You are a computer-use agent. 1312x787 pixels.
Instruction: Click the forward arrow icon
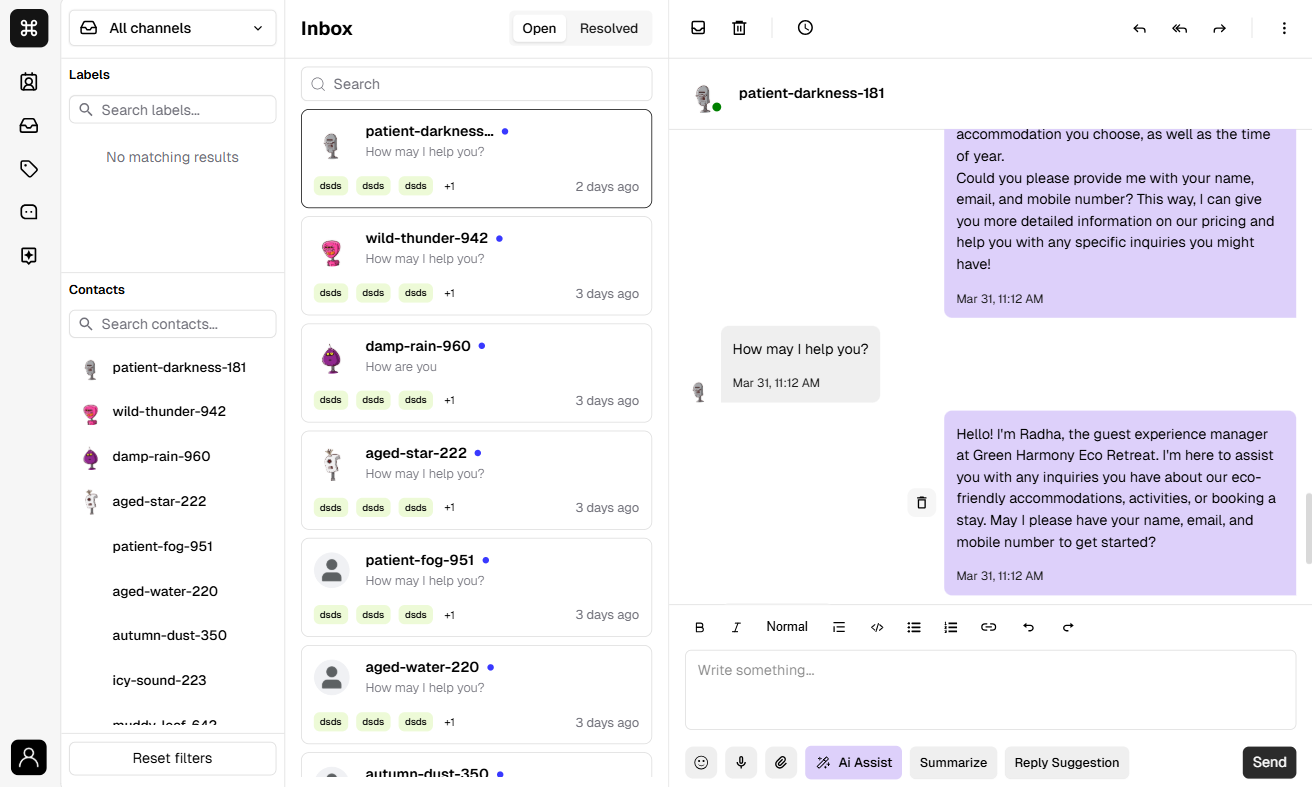[1219, 29]
